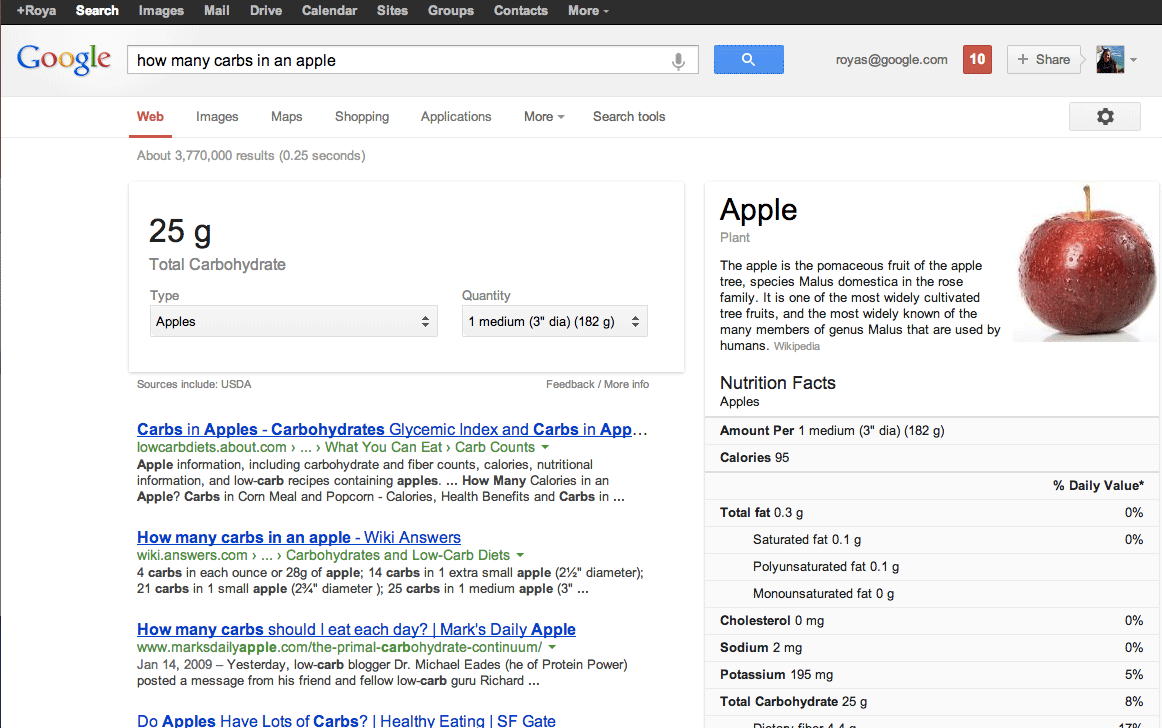Open the Wiki Answers carbs result link
Viewport: 1162px width, 728px height.
pyautogui.click(x=299, y=538)
